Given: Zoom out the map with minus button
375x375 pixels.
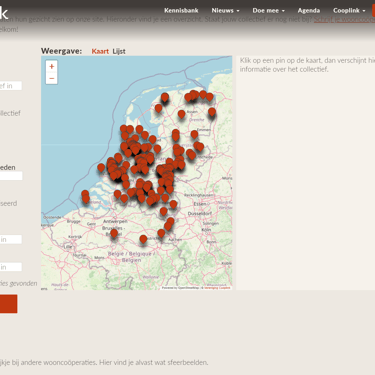Looking at the screenshot, I should pos(52,78).
